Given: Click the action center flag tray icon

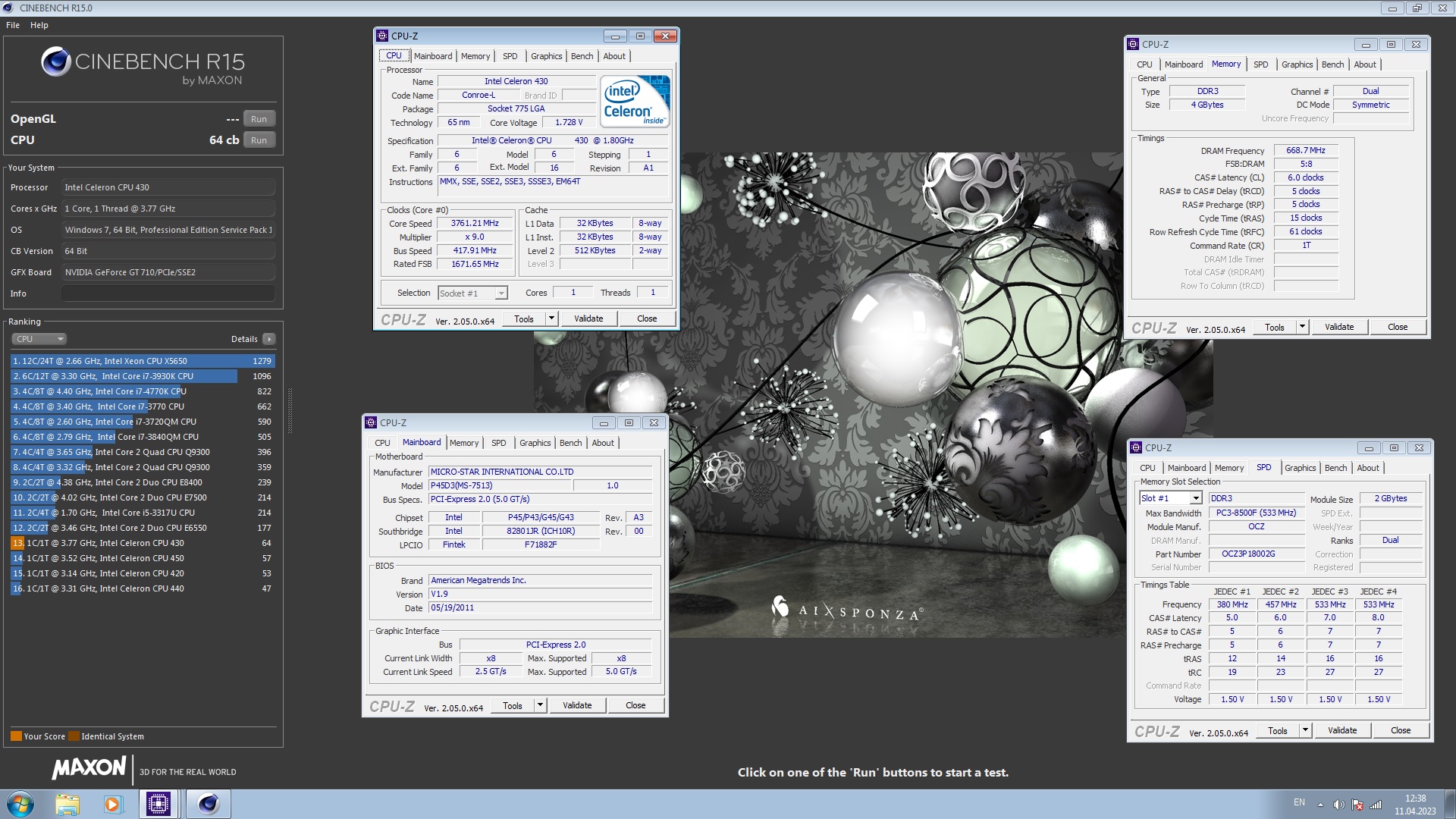Looking at the screenshot, I should [1357, 805].
